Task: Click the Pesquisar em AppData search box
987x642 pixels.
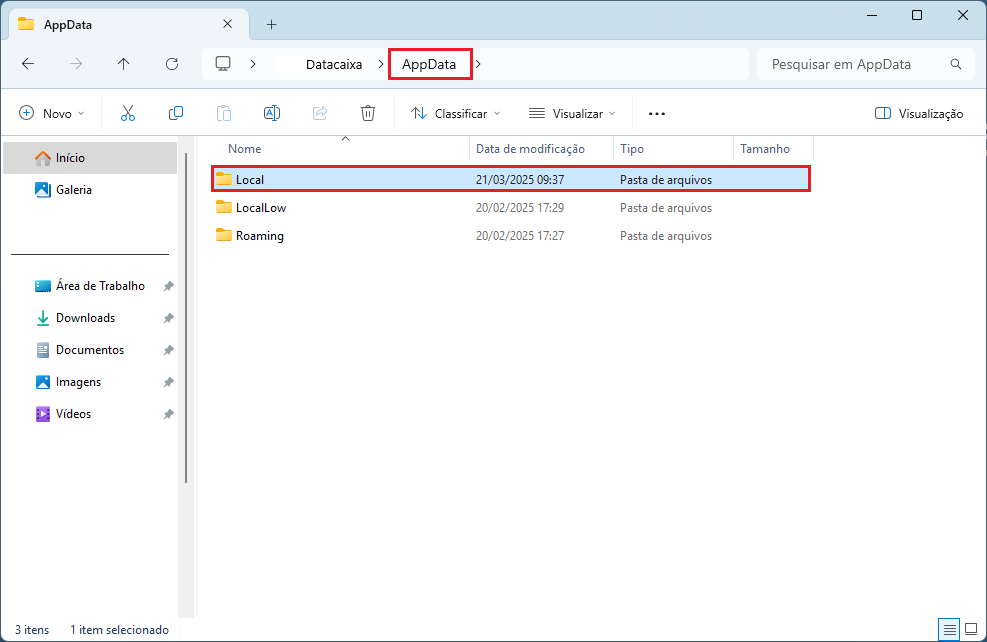Action: [x=855, y=64]
